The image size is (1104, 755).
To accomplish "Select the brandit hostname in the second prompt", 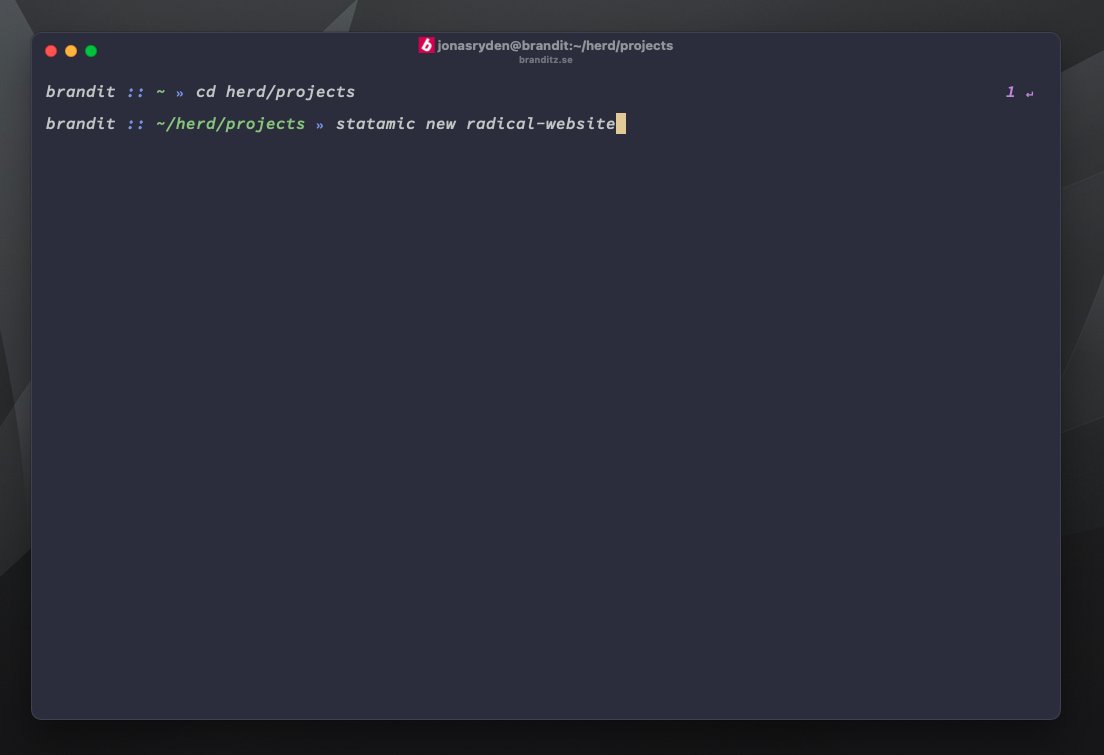I will [x=80, y=124].
